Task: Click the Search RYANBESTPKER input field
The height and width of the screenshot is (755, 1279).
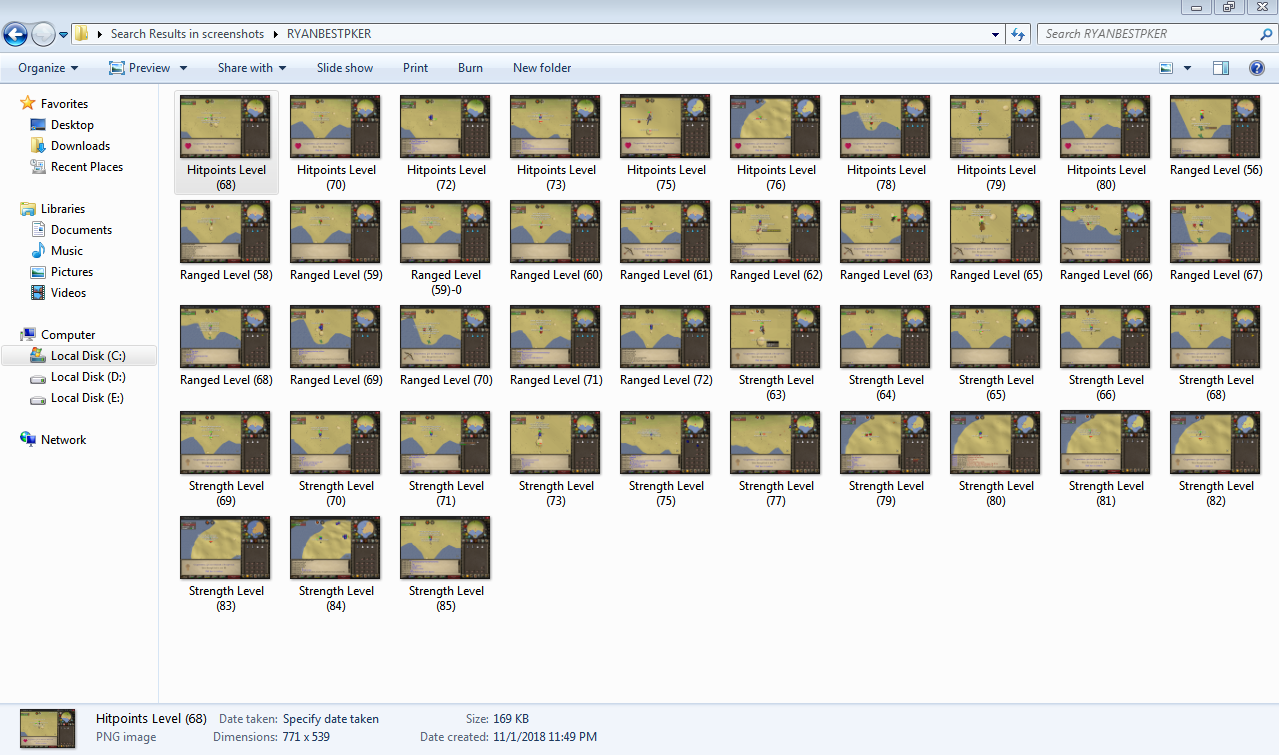Action: click(1147, 34)
